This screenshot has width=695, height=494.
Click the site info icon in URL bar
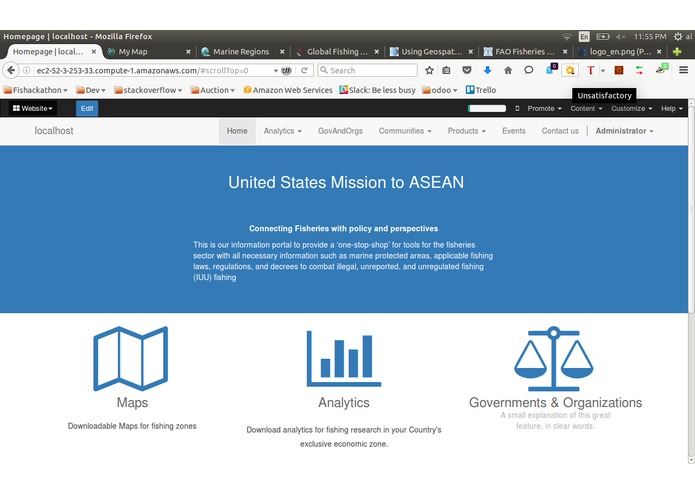click(27, 70)
